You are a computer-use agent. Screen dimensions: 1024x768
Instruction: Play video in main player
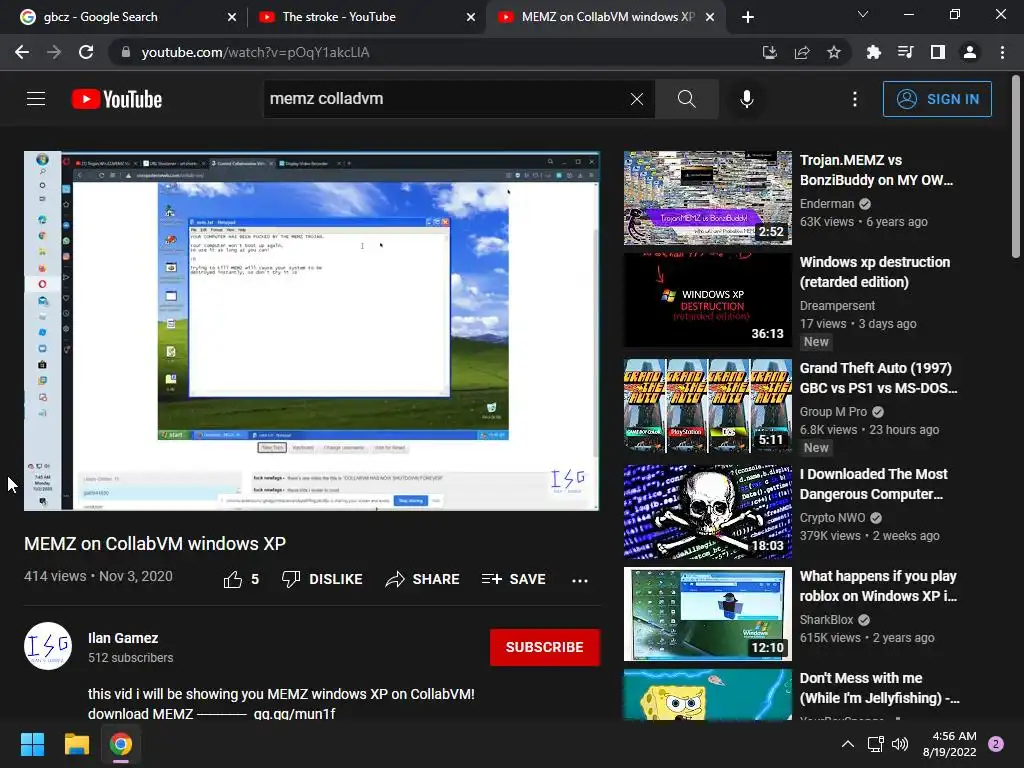pyautogui.click(x=312, y=331)
